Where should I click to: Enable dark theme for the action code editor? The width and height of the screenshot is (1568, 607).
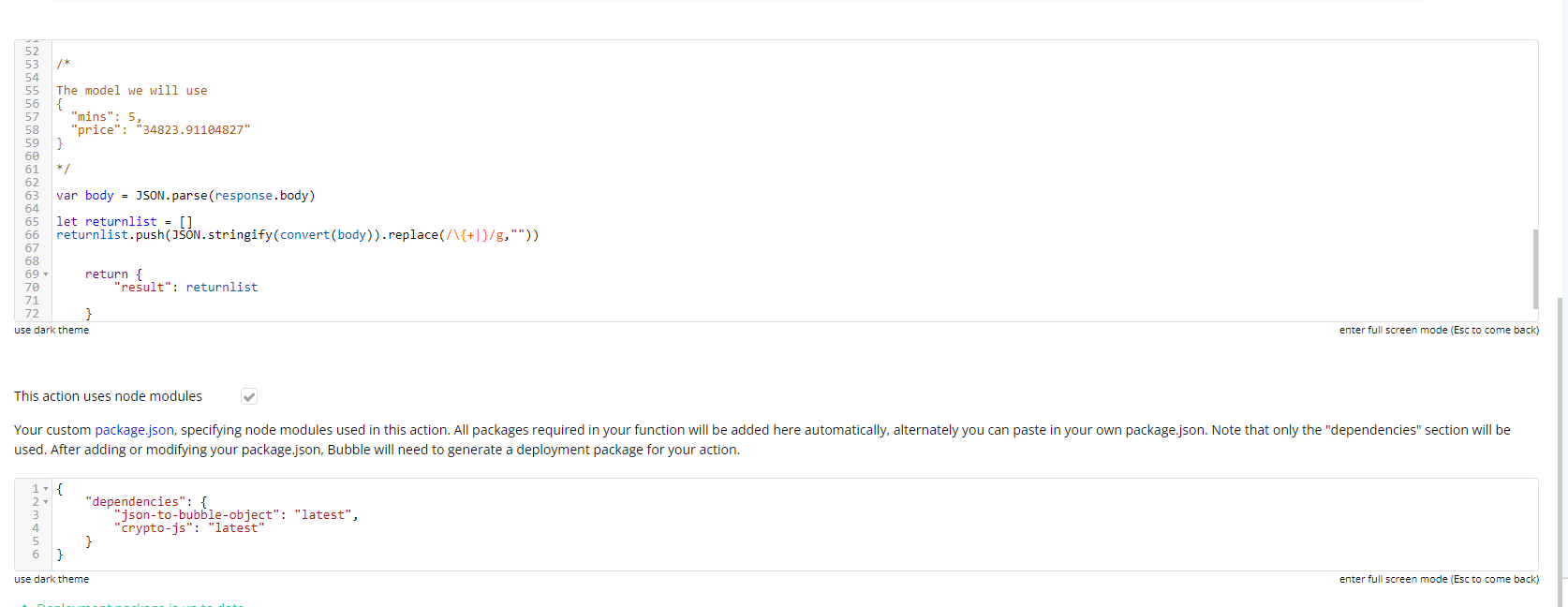52,330
